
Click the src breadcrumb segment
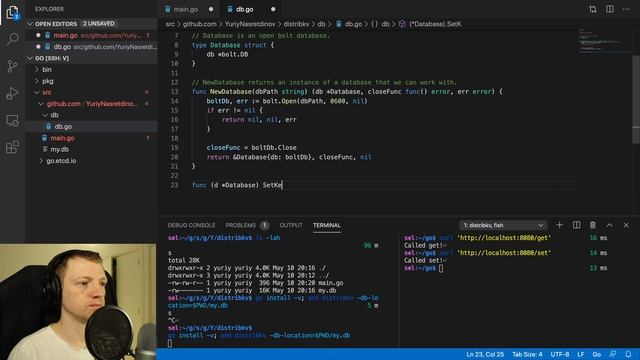click(170, 24)
